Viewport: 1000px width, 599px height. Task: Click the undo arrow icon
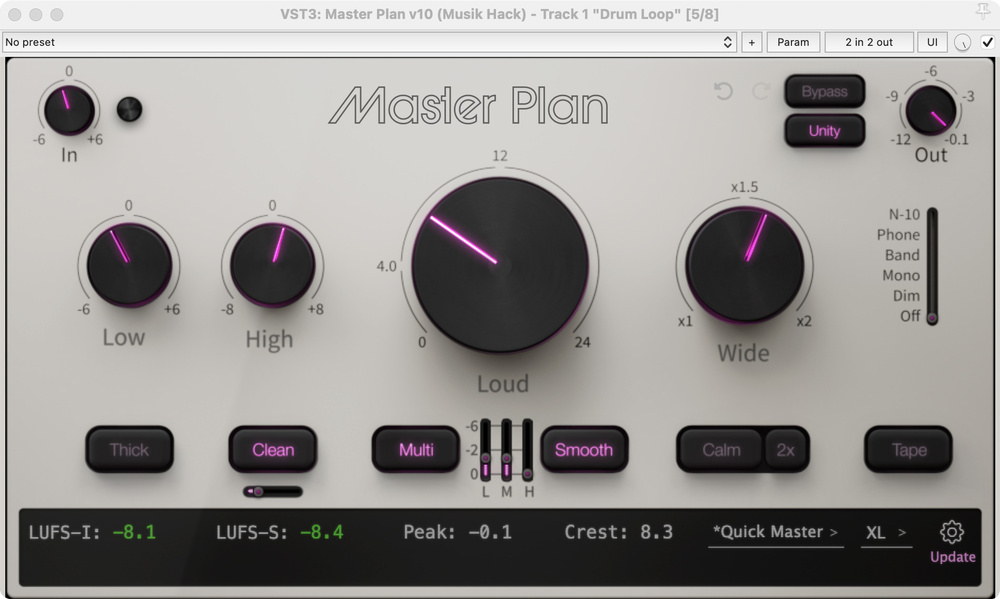pos(723,91)
